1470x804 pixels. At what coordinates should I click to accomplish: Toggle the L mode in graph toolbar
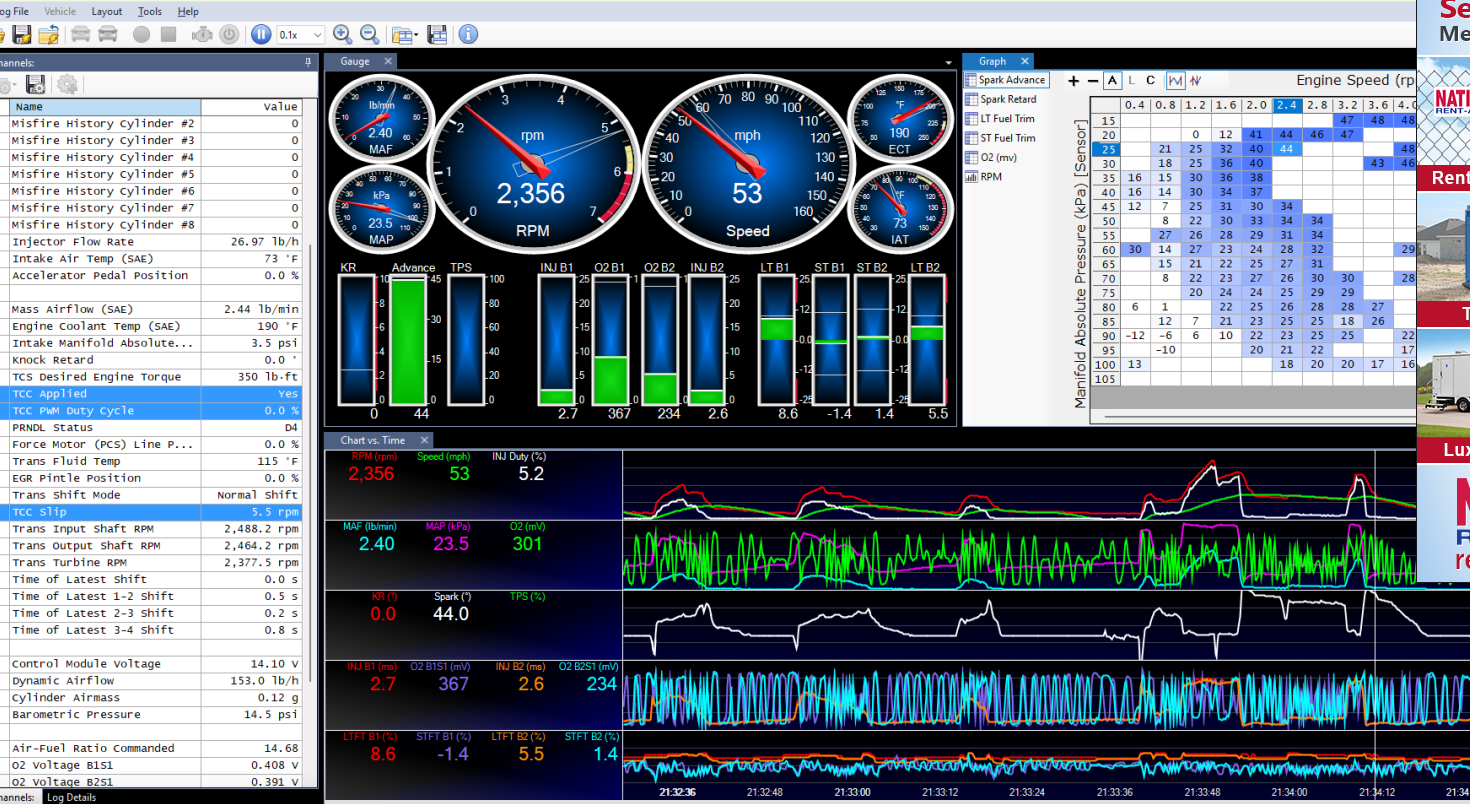tap(1131, 80)
